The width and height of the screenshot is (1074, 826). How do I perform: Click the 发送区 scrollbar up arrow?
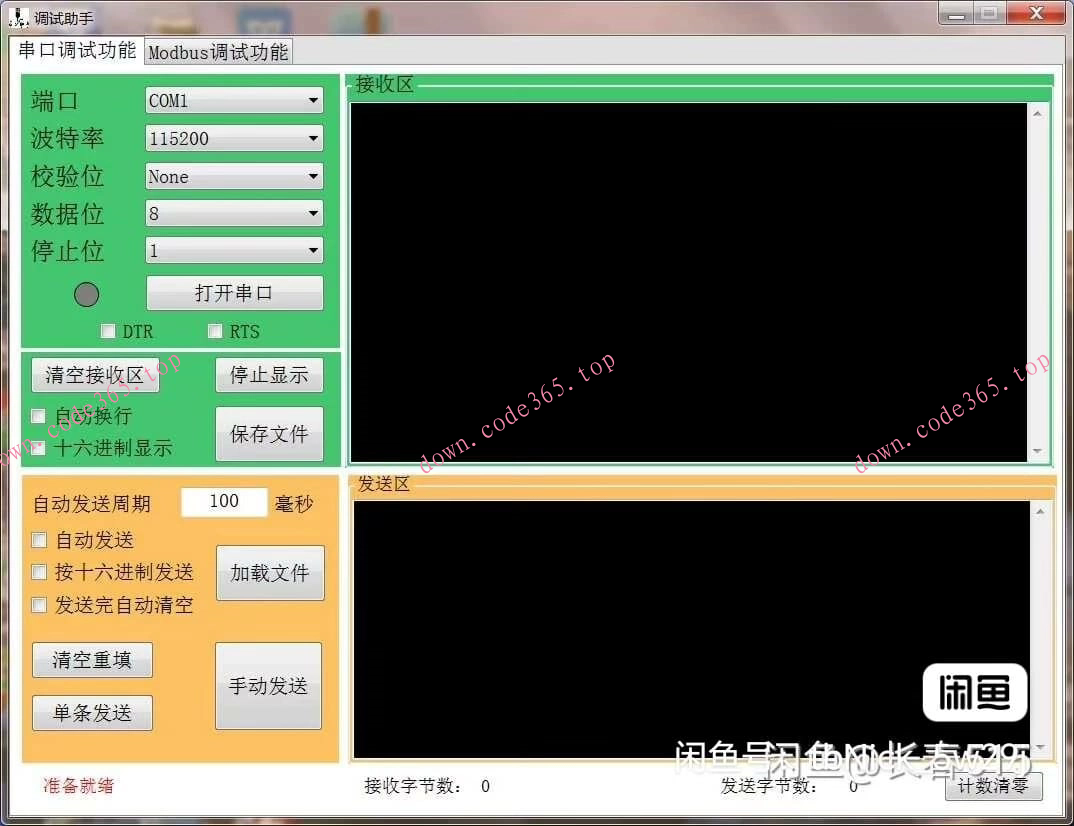(1040, 512)
